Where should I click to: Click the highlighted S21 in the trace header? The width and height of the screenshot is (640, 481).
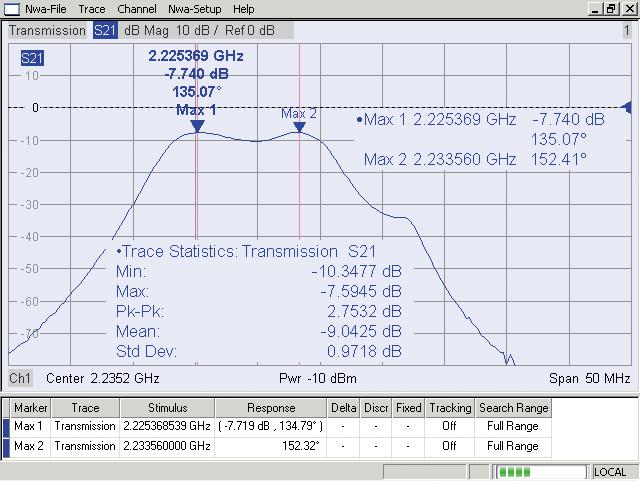(105, 31)
